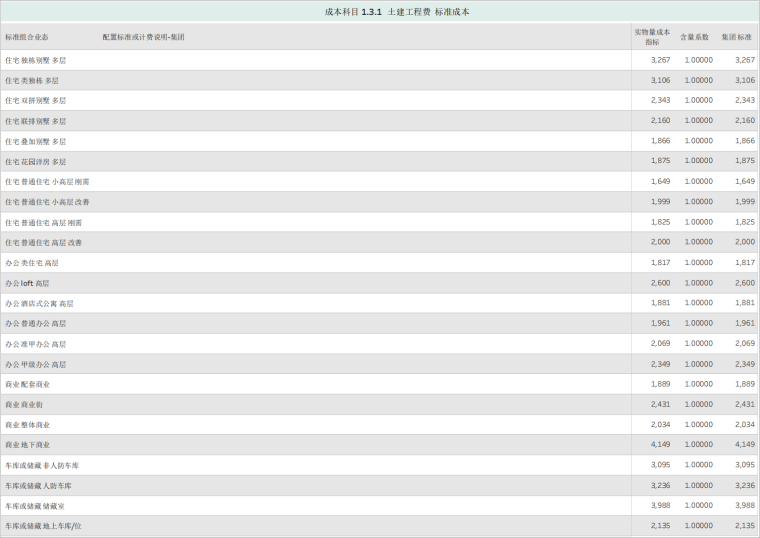Click the 集团标准 column header
The image size is (760, 538).
737,37
